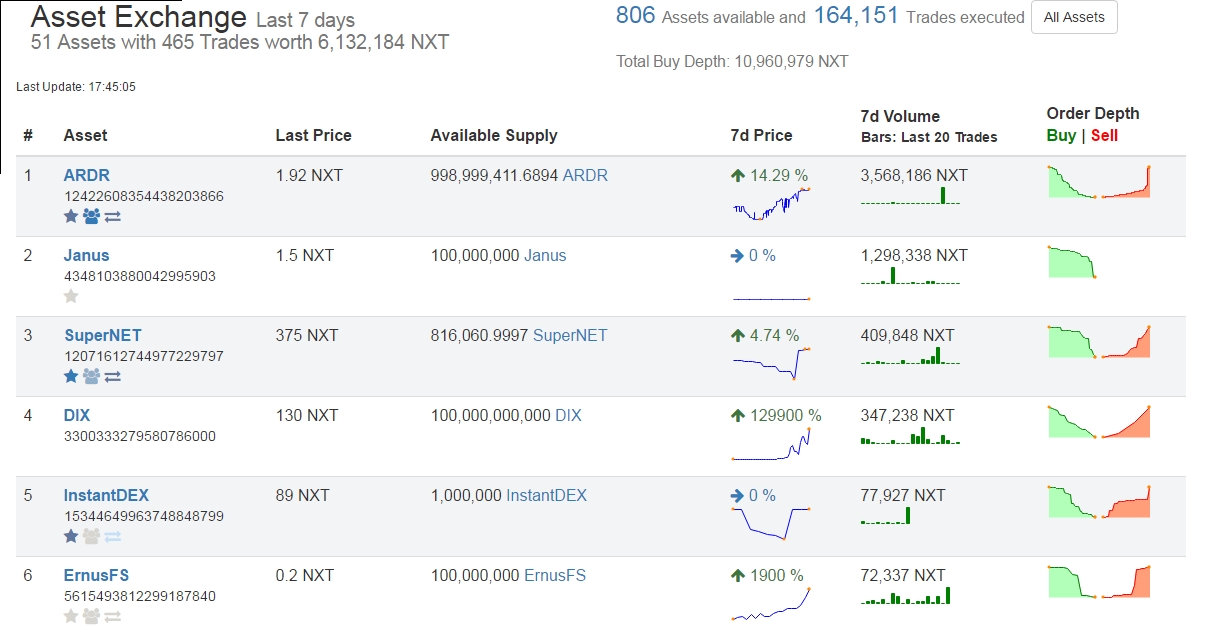The width and height of the screenshot is (1217, 634).
Task: Click the Janus volume bars chart
Action: pyautogui.click(x=910, y=275)
